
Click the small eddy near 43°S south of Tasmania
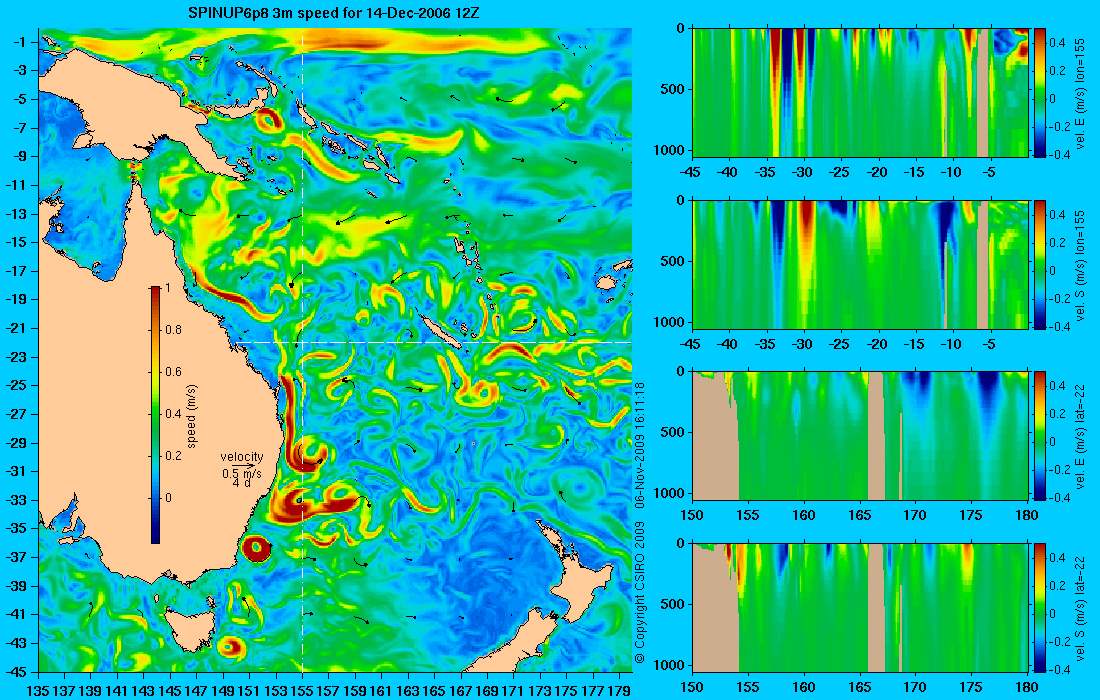(231, 646)
